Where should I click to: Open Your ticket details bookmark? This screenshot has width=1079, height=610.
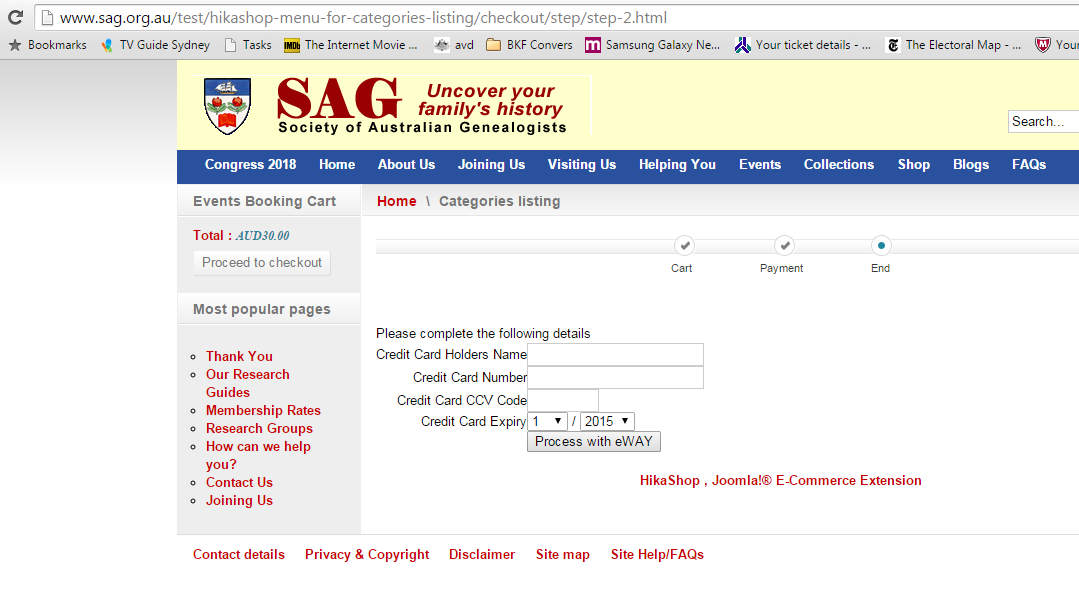(x=802, y=45)
